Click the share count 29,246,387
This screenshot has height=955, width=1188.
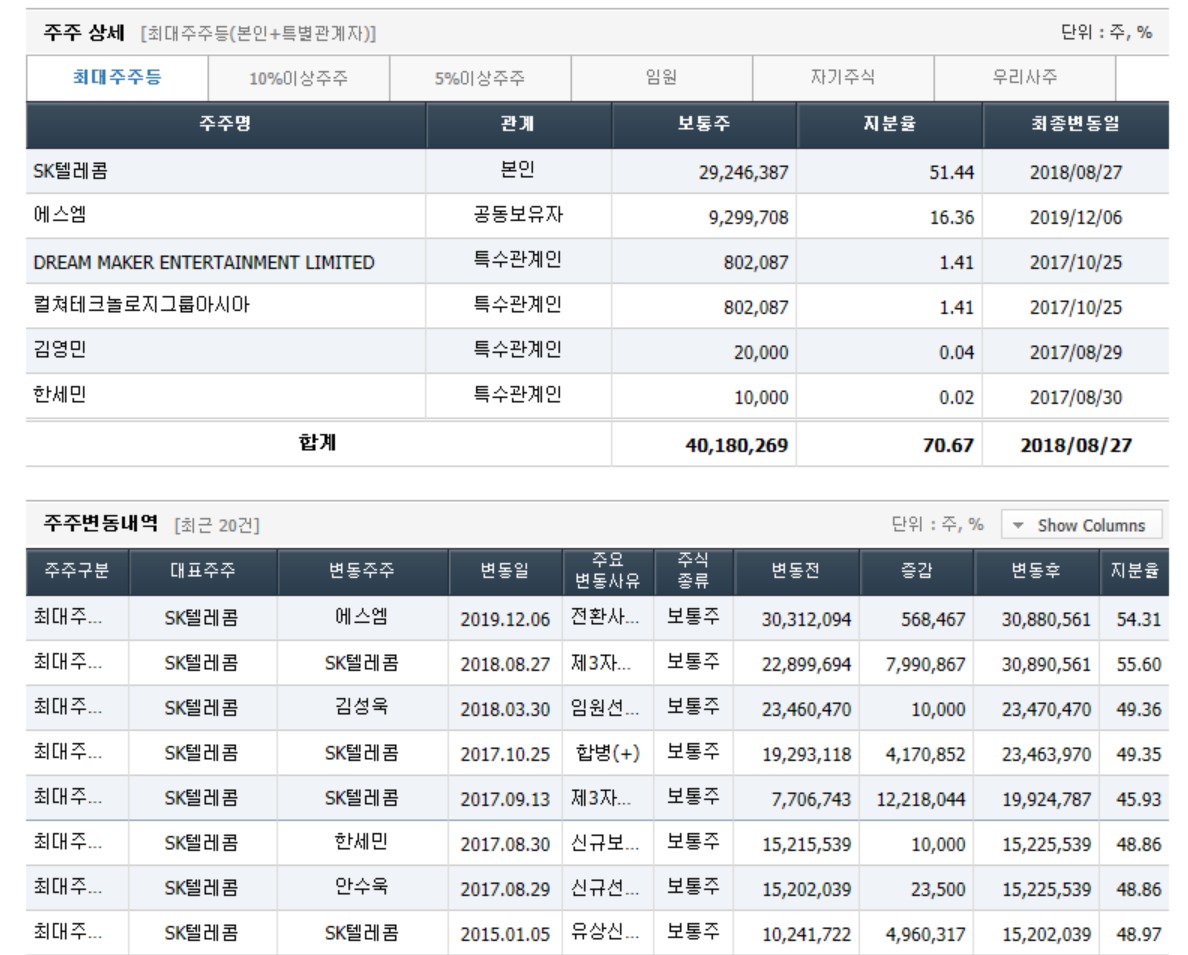(743, 173)
